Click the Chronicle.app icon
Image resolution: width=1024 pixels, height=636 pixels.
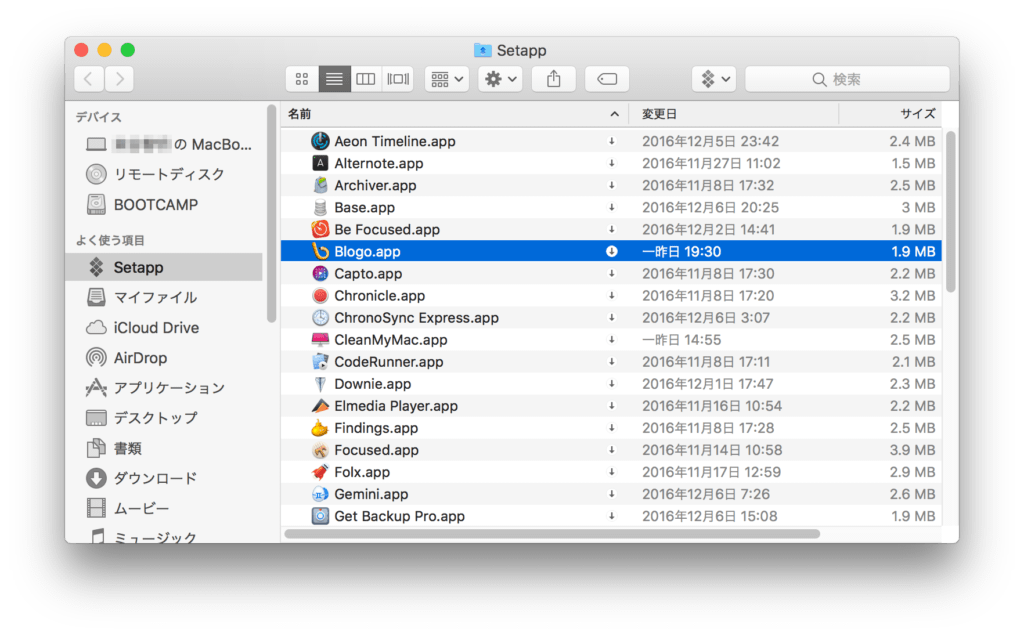[320, 296]
